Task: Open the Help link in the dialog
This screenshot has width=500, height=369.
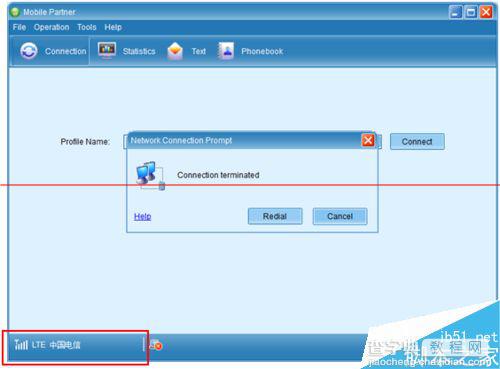Action: coord(142,217)
